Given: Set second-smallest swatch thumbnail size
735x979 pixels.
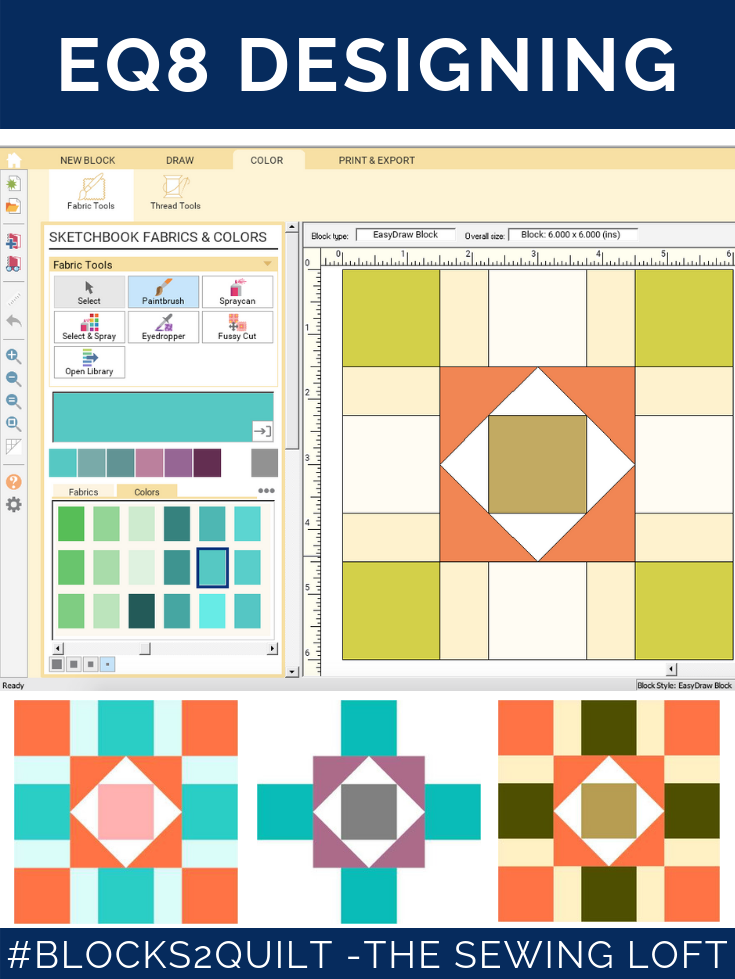Looking at the screenshot, I should tap(91, 664).
